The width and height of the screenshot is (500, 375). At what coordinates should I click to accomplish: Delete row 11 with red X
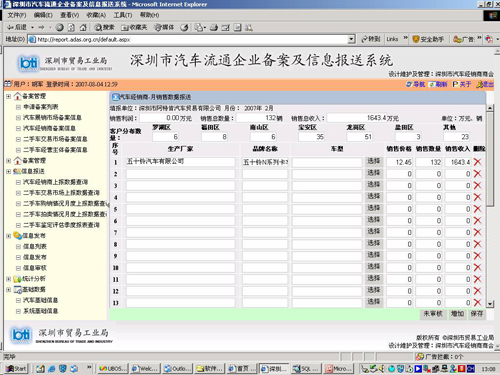click(x=478, y=279)
